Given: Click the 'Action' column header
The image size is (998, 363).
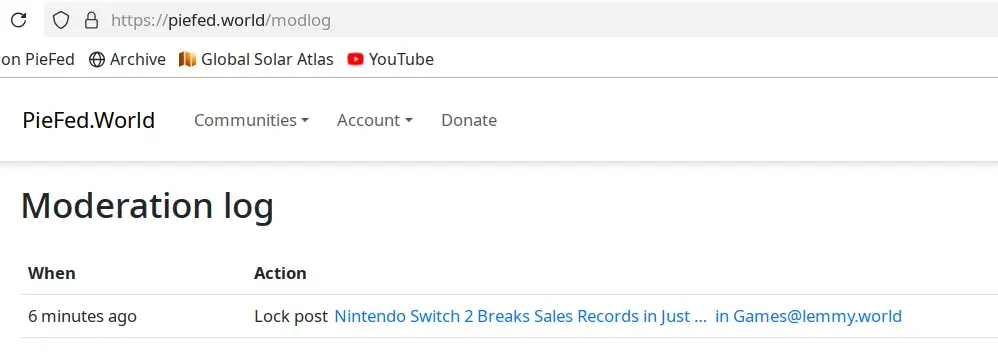Looking at the screenshot, I should coord(280,273).
